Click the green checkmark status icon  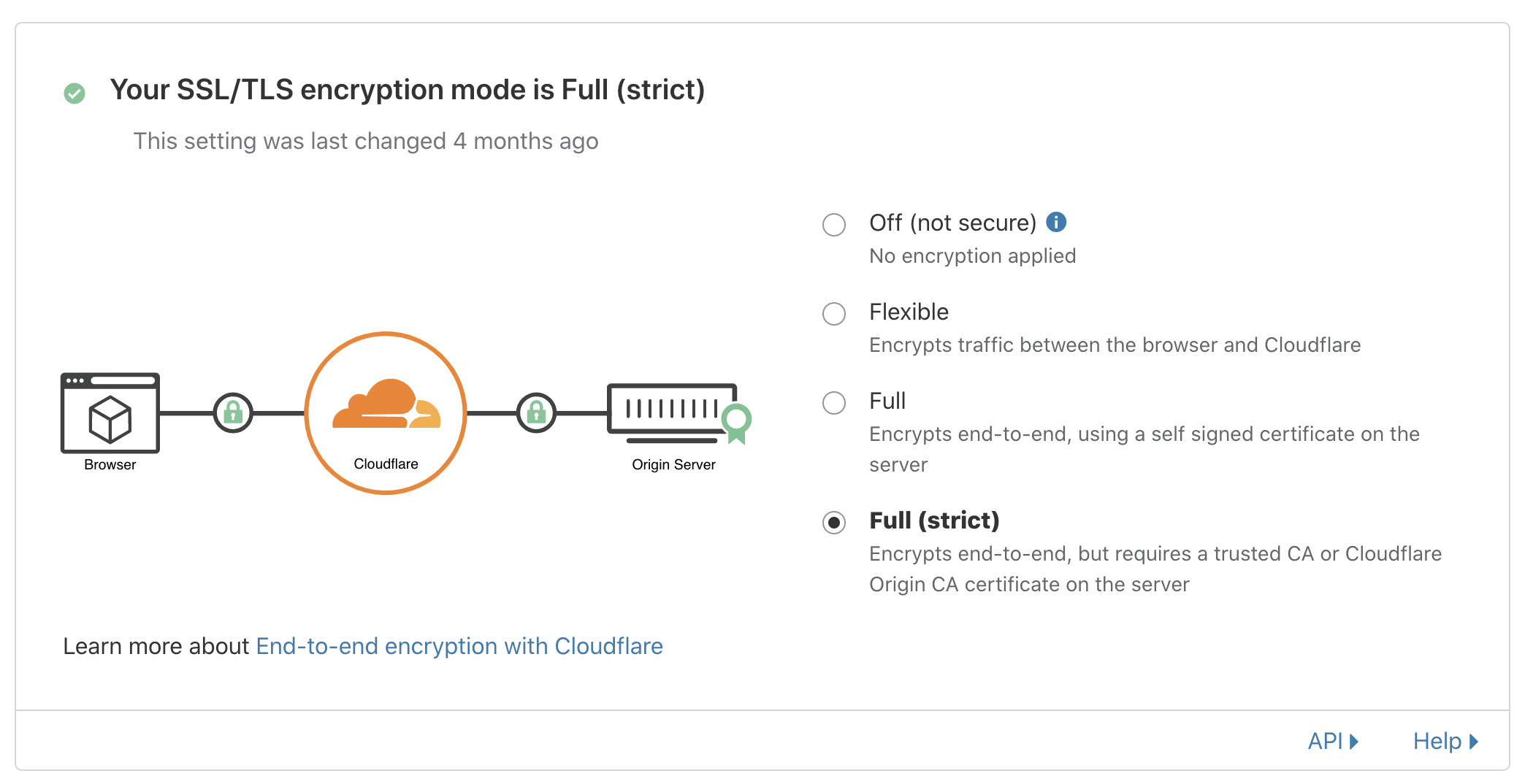74,93
